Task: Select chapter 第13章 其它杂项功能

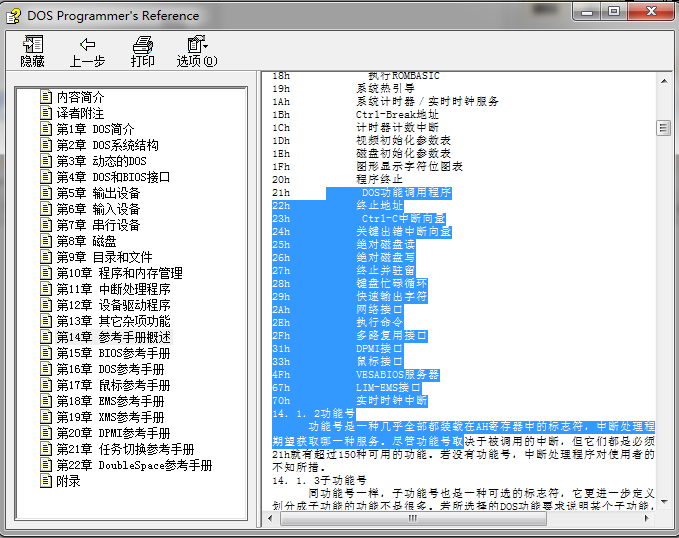Action: click(x=113, y=321)
